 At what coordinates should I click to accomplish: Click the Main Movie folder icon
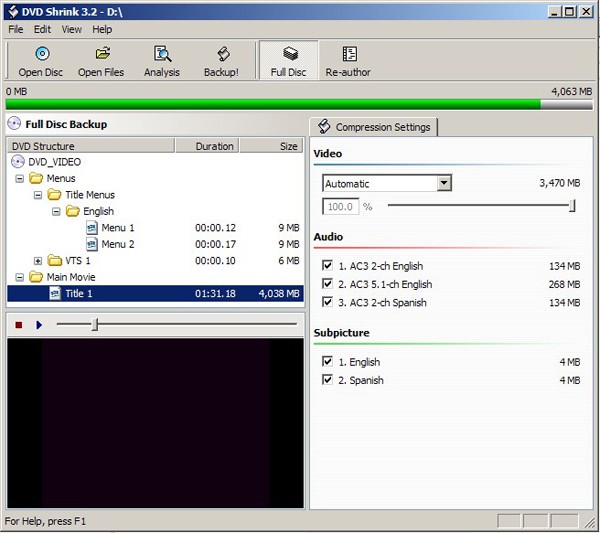point(36,277)
